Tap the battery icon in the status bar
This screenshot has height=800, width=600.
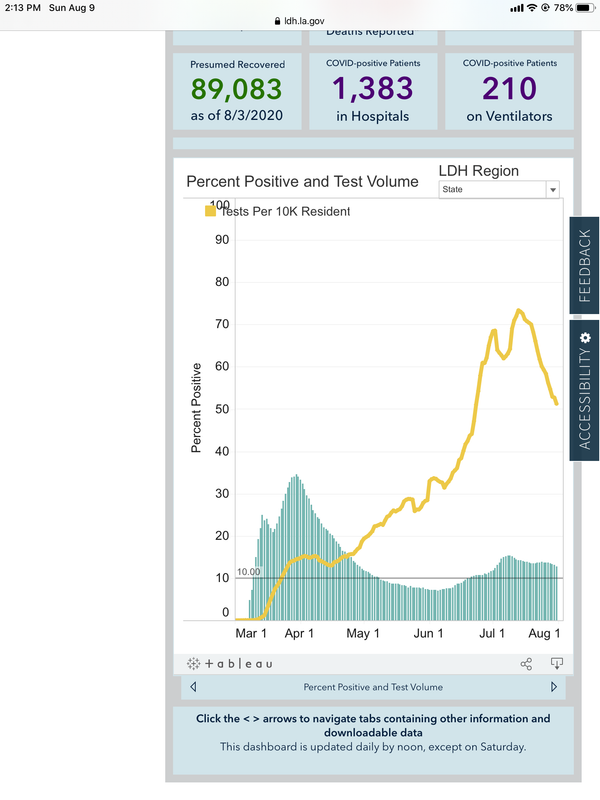585,8
